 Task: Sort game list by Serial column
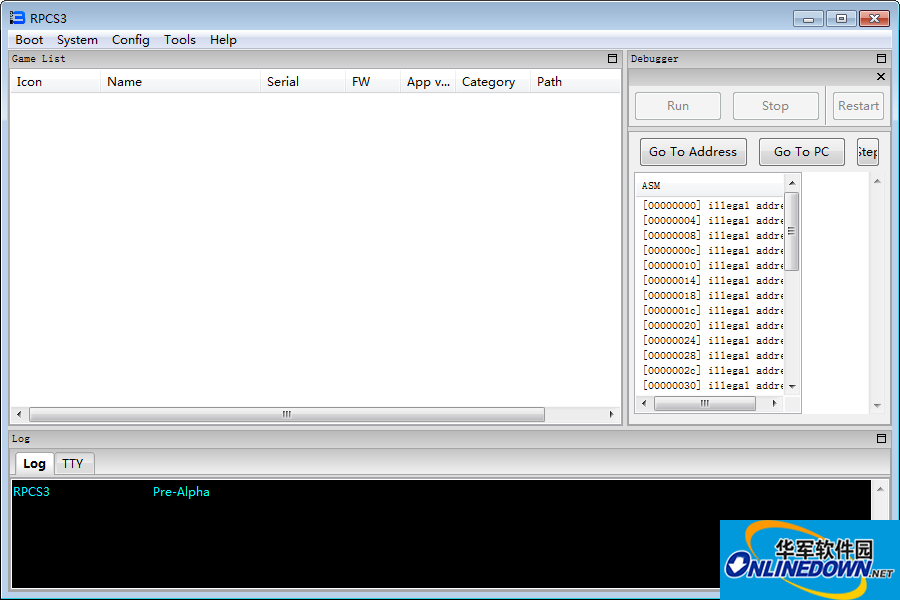pyautogui.click(x=302, y=82)
